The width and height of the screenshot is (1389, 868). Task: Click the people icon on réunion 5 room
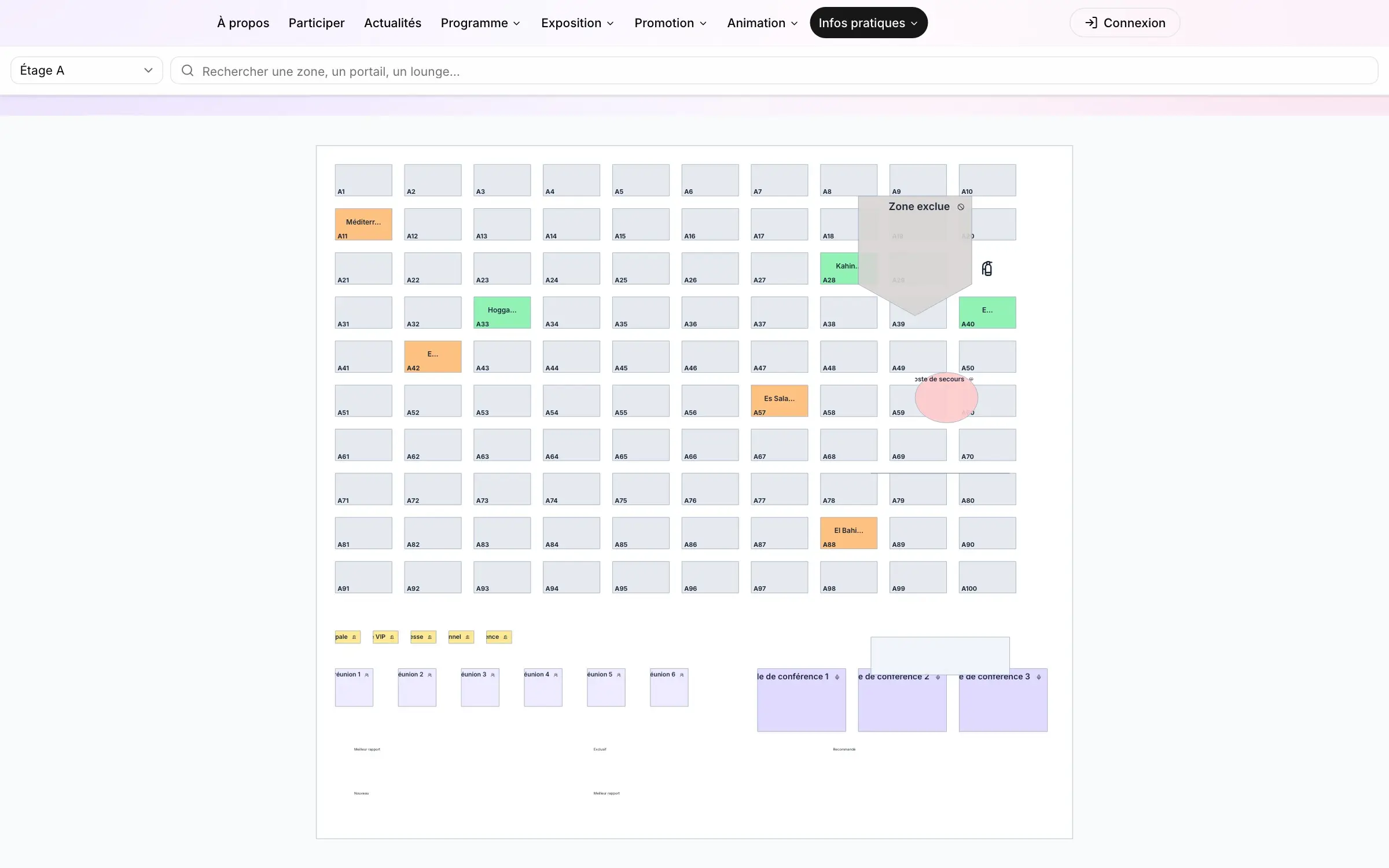pyautogui.click(x=619, y=675)
